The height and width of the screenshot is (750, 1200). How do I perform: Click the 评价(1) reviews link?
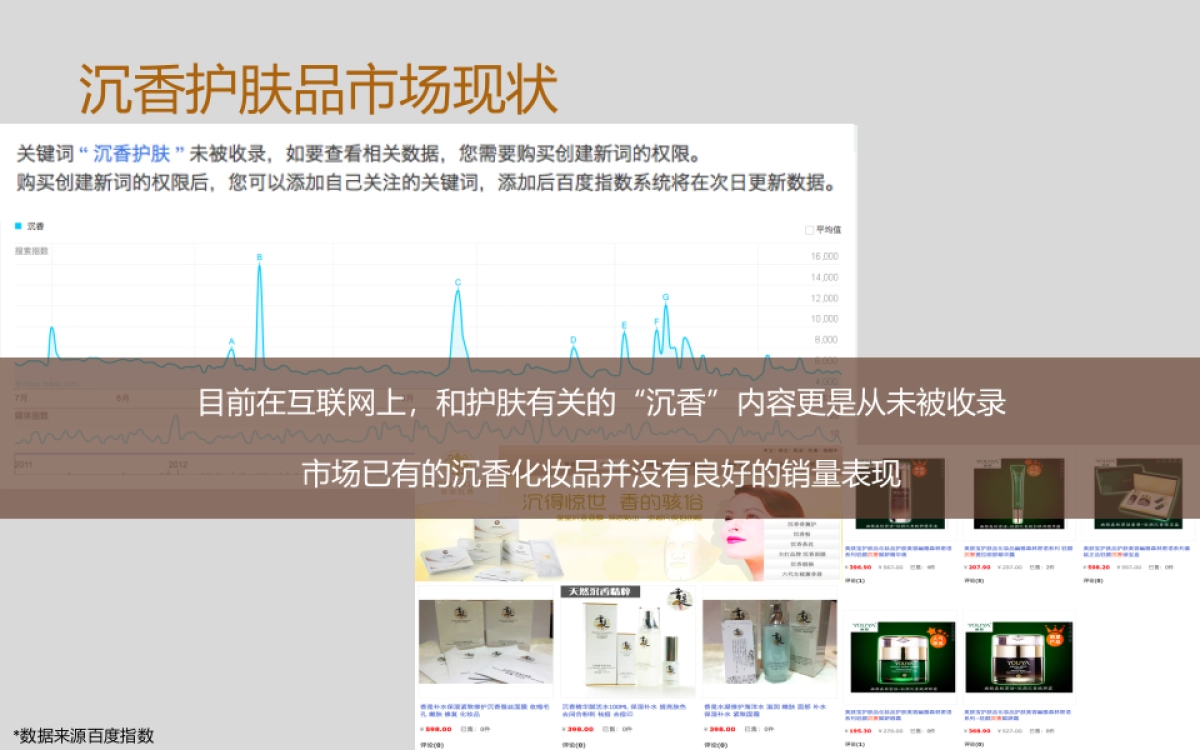855,580
